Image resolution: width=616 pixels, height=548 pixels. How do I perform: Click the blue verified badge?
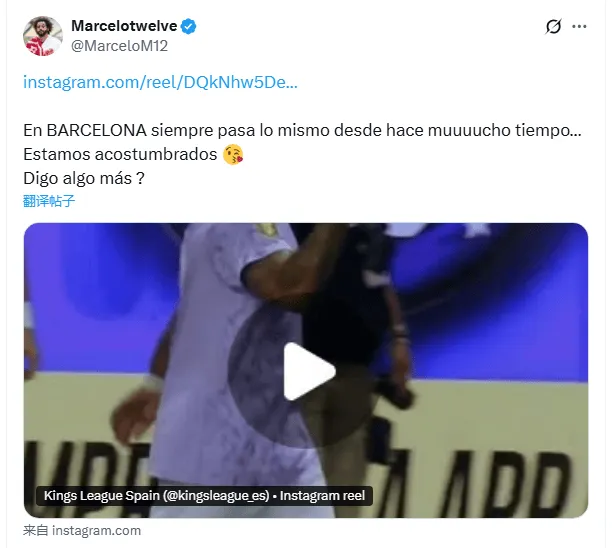click(189, 26)
